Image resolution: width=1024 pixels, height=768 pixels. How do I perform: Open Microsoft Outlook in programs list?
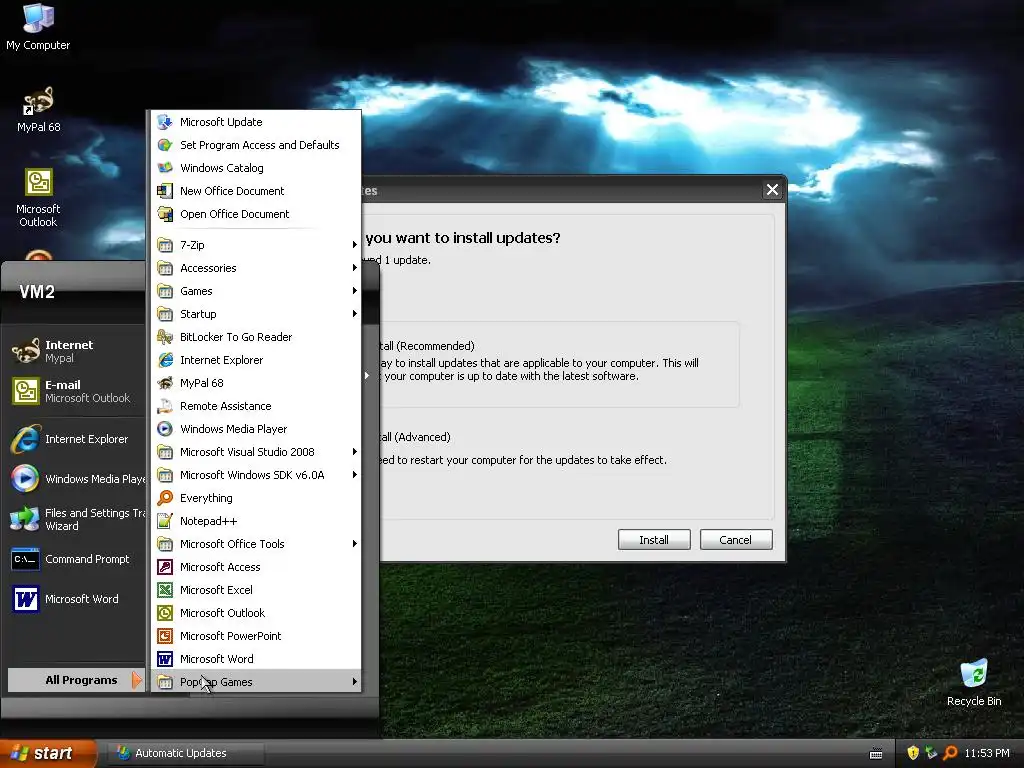pyautogui.click(x=255, y=613)
